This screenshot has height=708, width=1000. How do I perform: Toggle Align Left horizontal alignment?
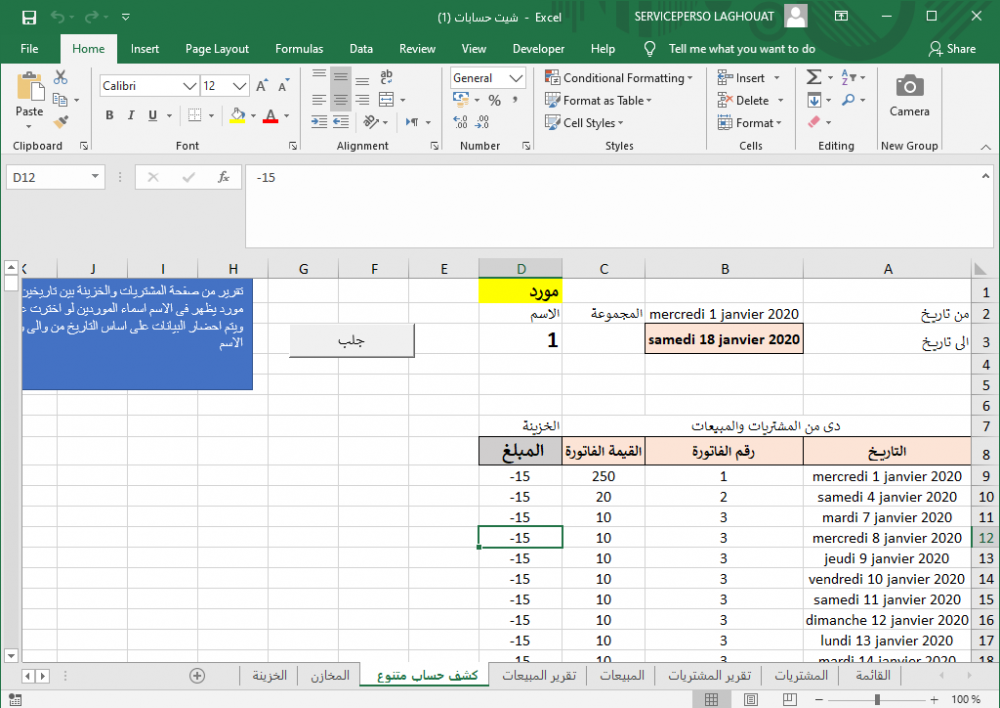(x=319, y=100)
